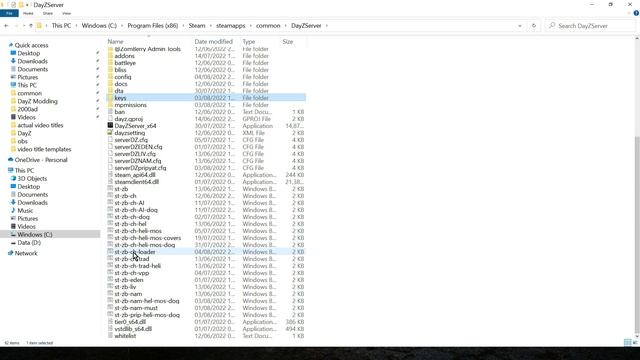Select the vstdlib_s64.dll file name
Viewport: 640px width, 360px height.
[x=133, y=329]
